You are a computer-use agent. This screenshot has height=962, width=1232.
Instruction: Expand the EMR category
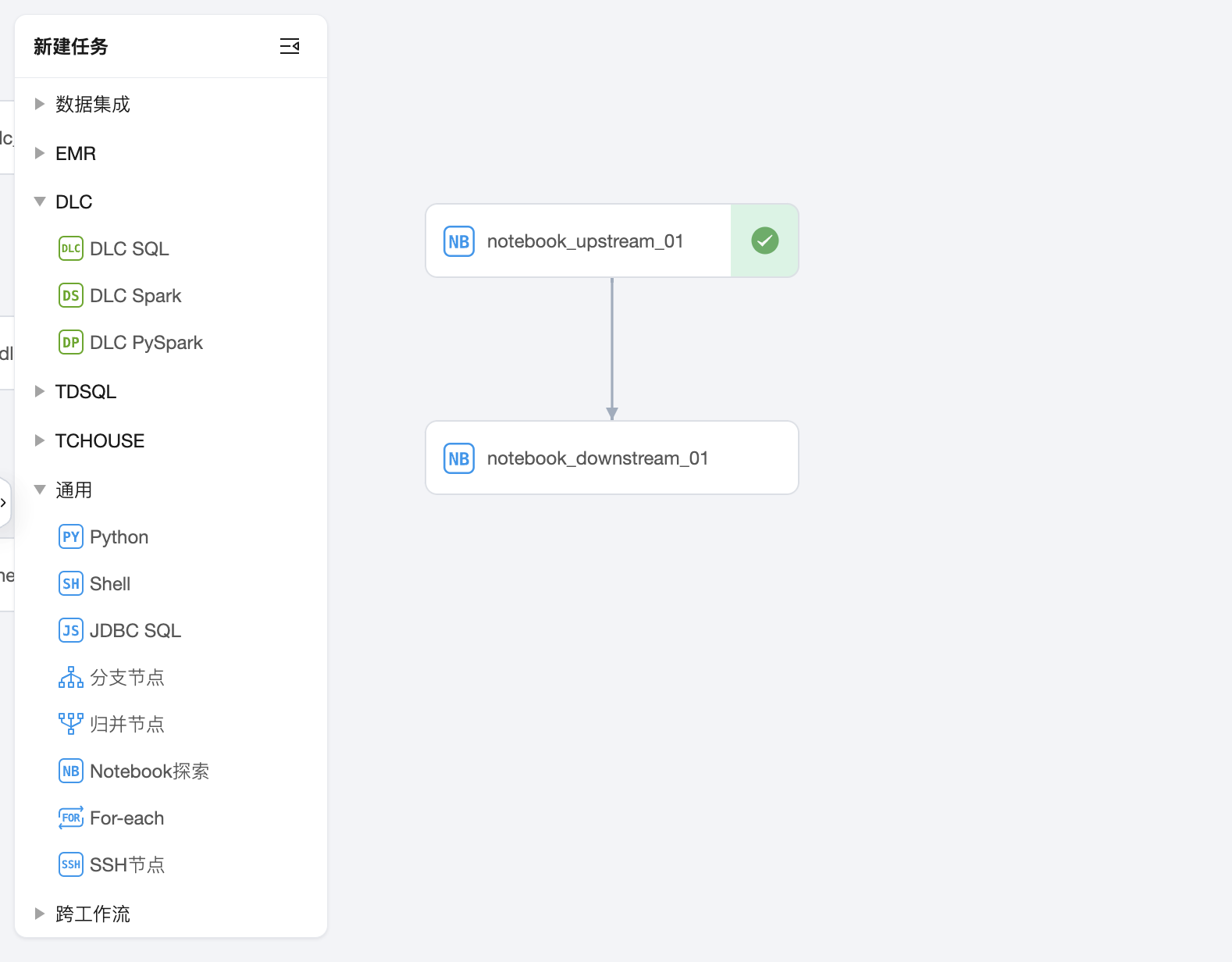(x=40, y=153)
